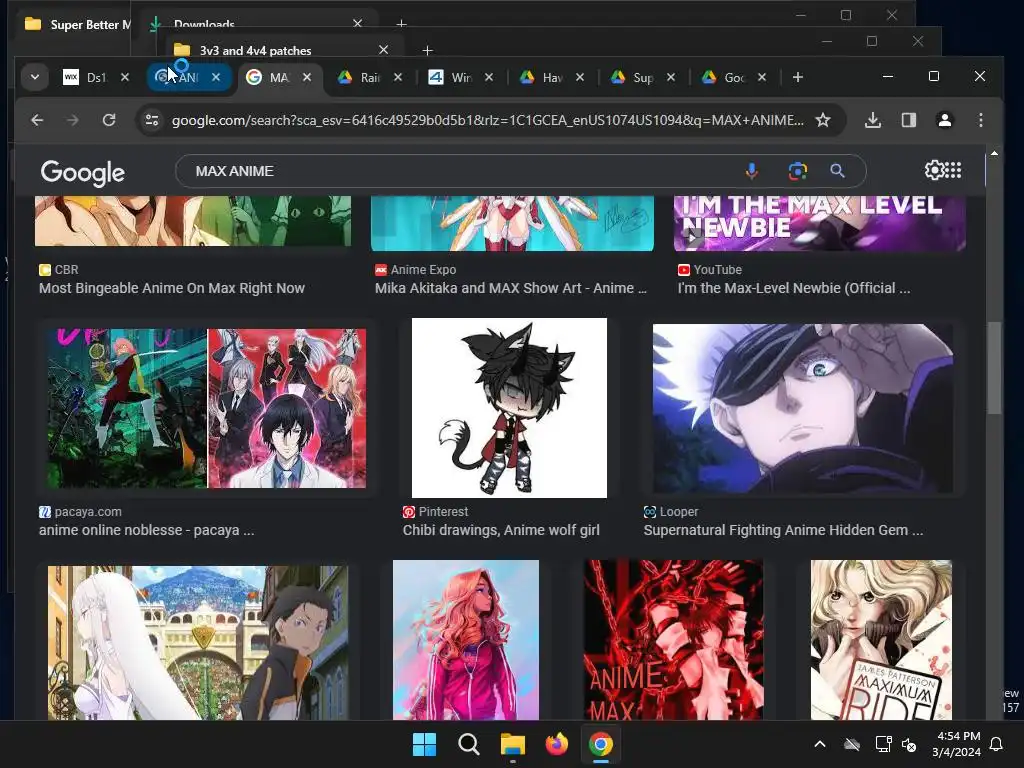Open the Windows Start menu

pyautogui.click(x=424, y=744)
